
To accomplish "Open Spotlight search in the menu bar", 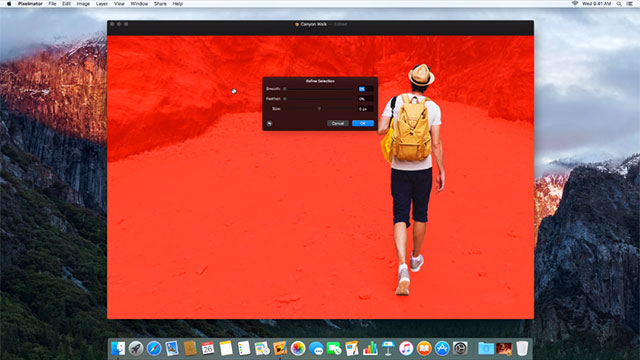I will 619,4.
